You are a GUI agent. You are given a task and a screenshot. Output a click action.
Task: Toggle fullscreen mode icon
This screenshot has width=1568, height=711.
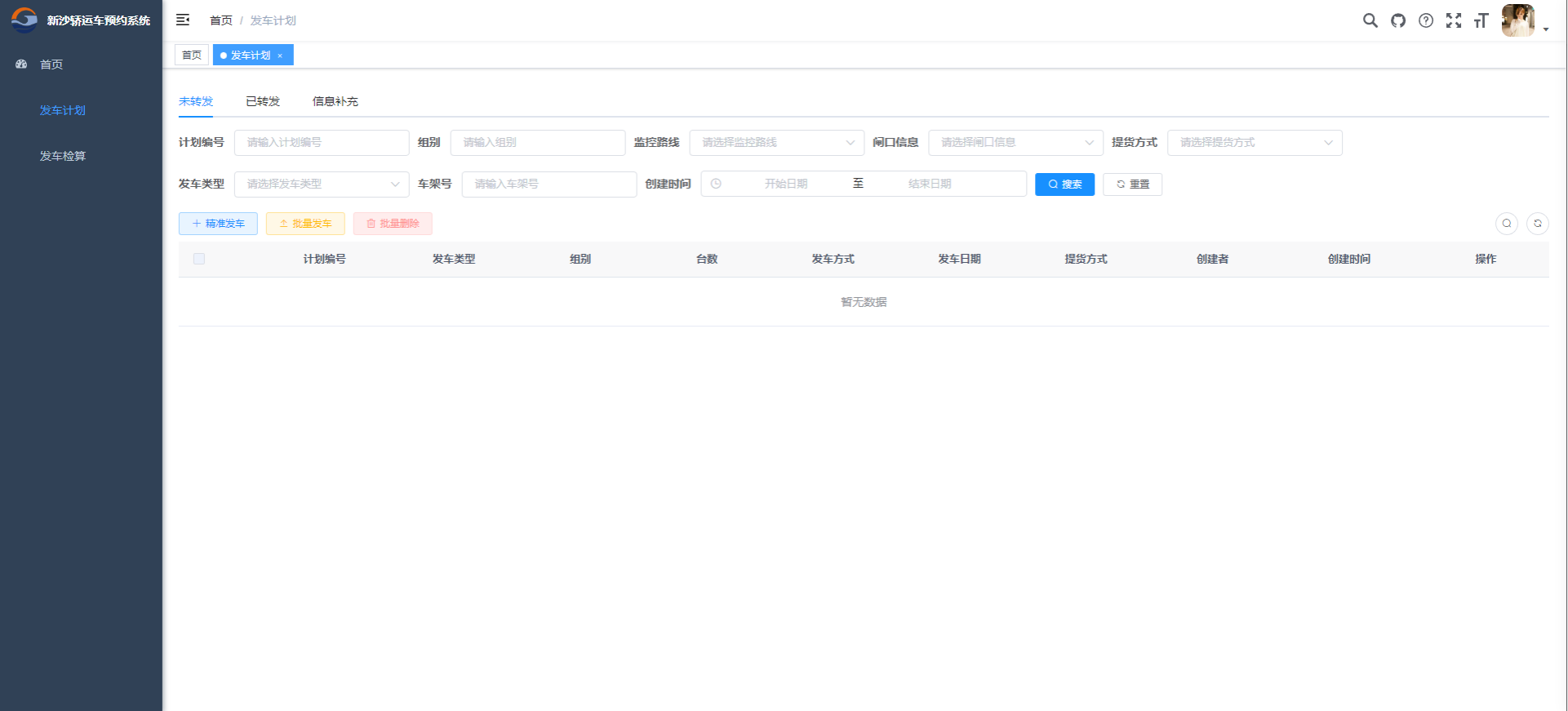1453,20
